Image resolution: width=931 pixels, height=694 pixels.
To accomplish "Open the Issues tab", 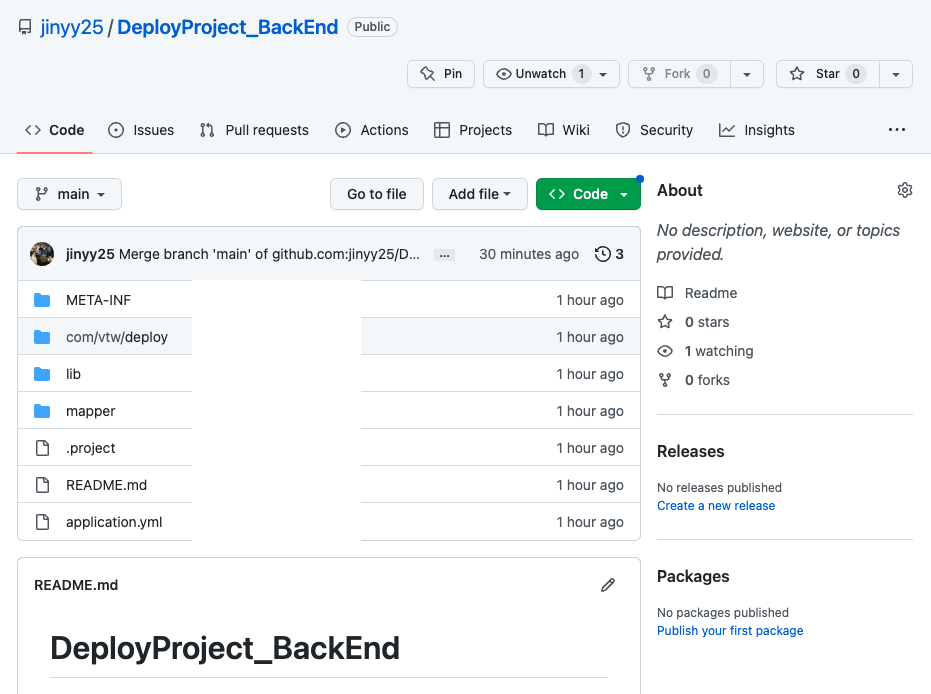I will 141,130.
